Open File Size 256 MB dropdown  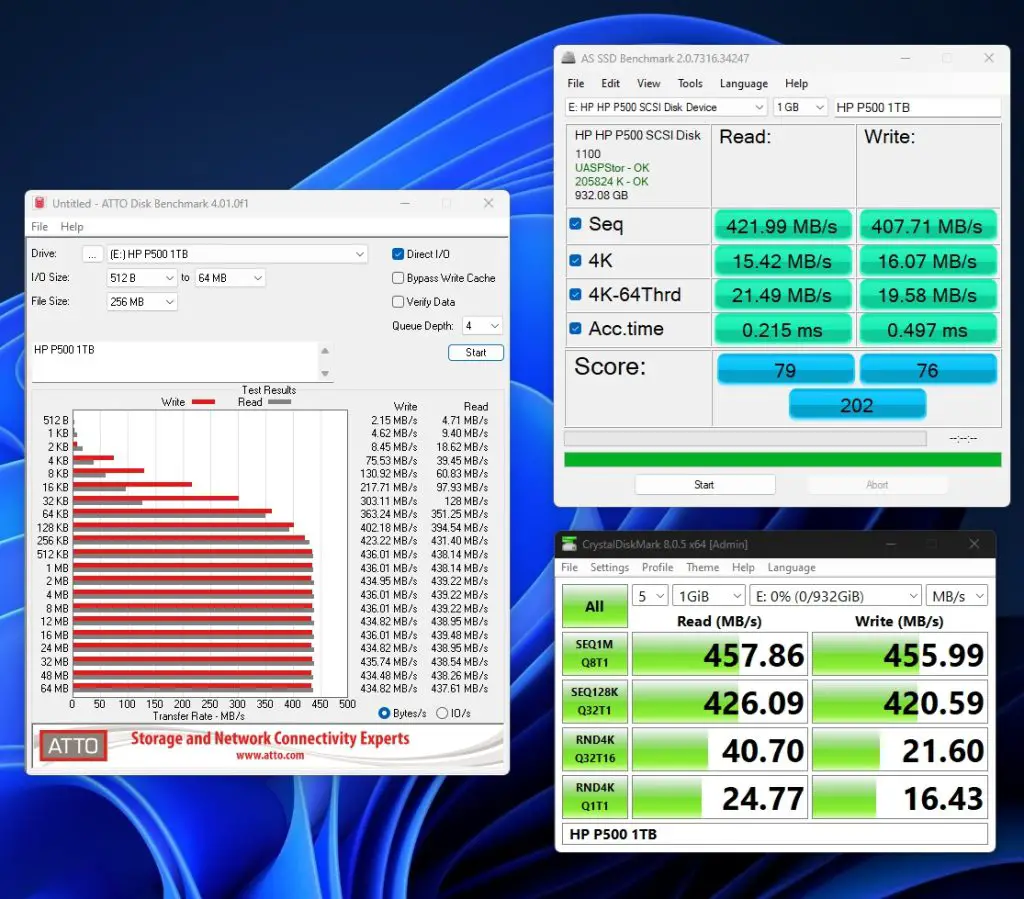point(142,302)
